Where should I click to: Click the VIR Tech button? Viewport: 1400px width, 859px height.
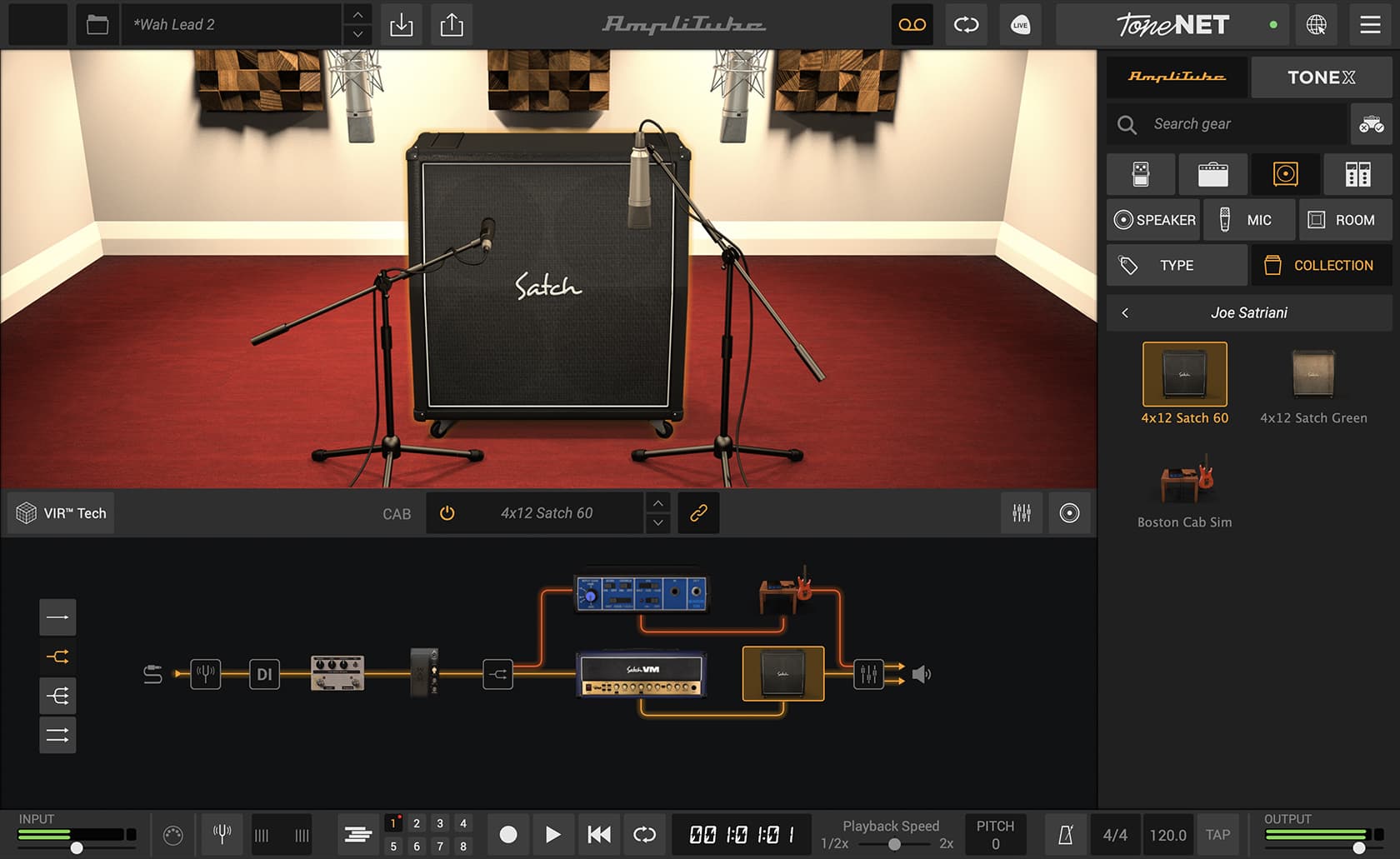[x=62, y=513]
